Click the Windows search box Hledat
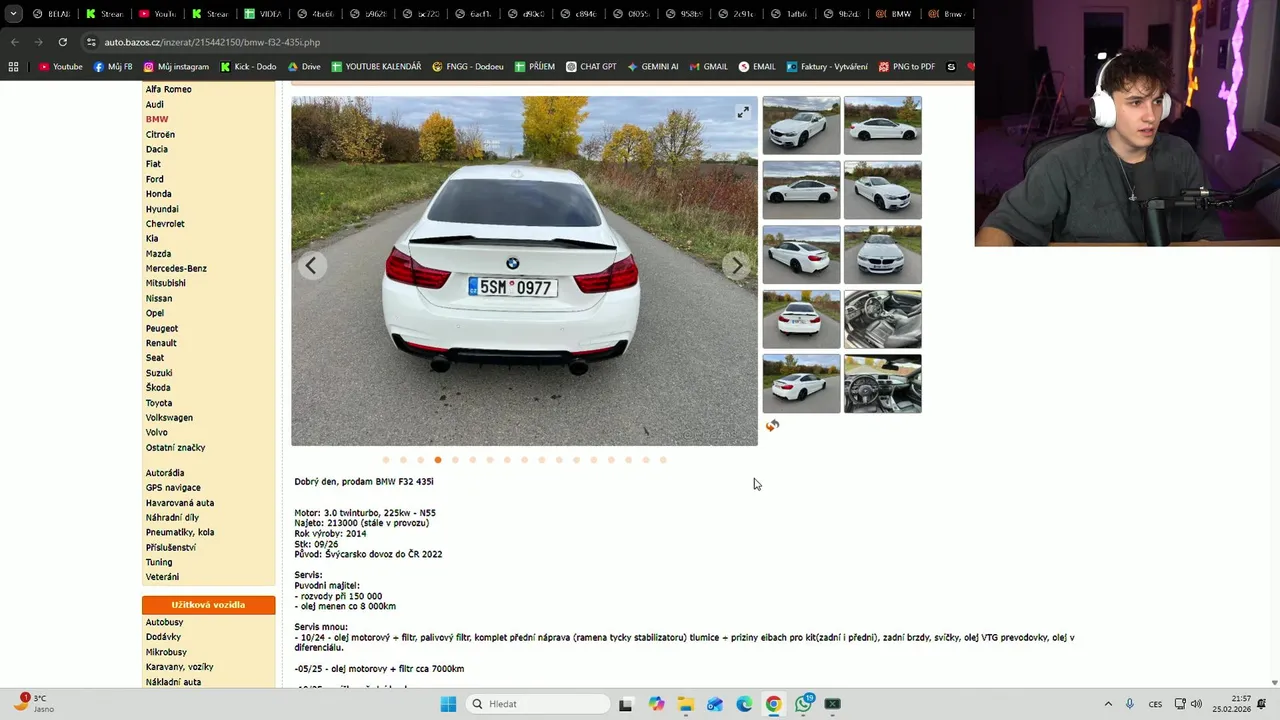 pos(538,704)
